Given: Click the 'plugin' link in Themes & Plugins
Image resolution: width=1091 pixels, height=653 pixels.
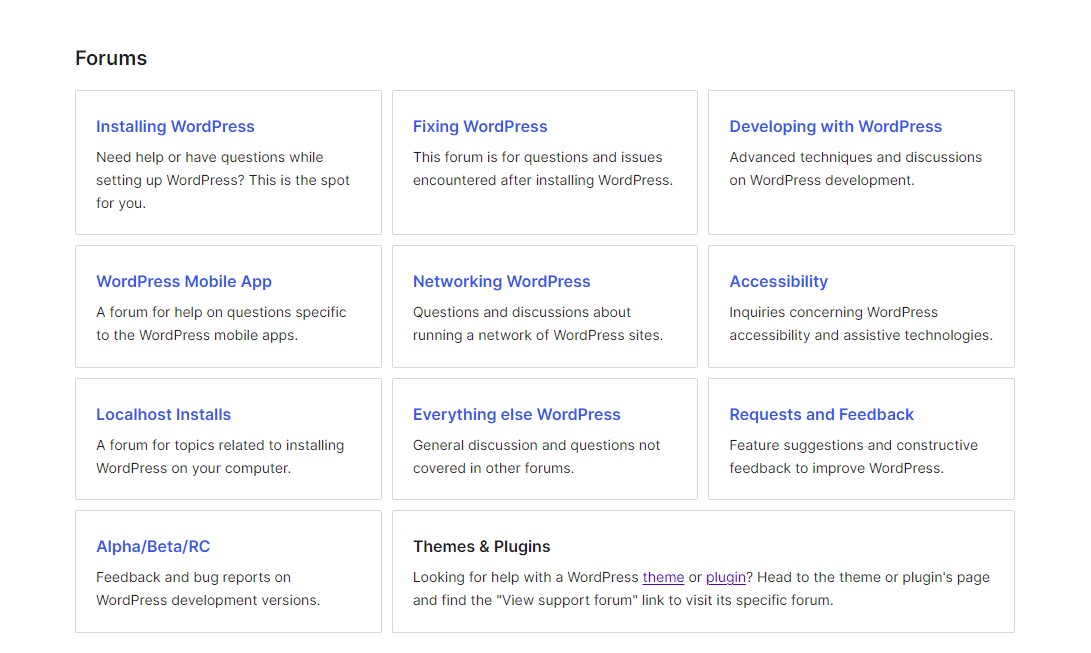Looking at the screenshot, I should (726, 577).
